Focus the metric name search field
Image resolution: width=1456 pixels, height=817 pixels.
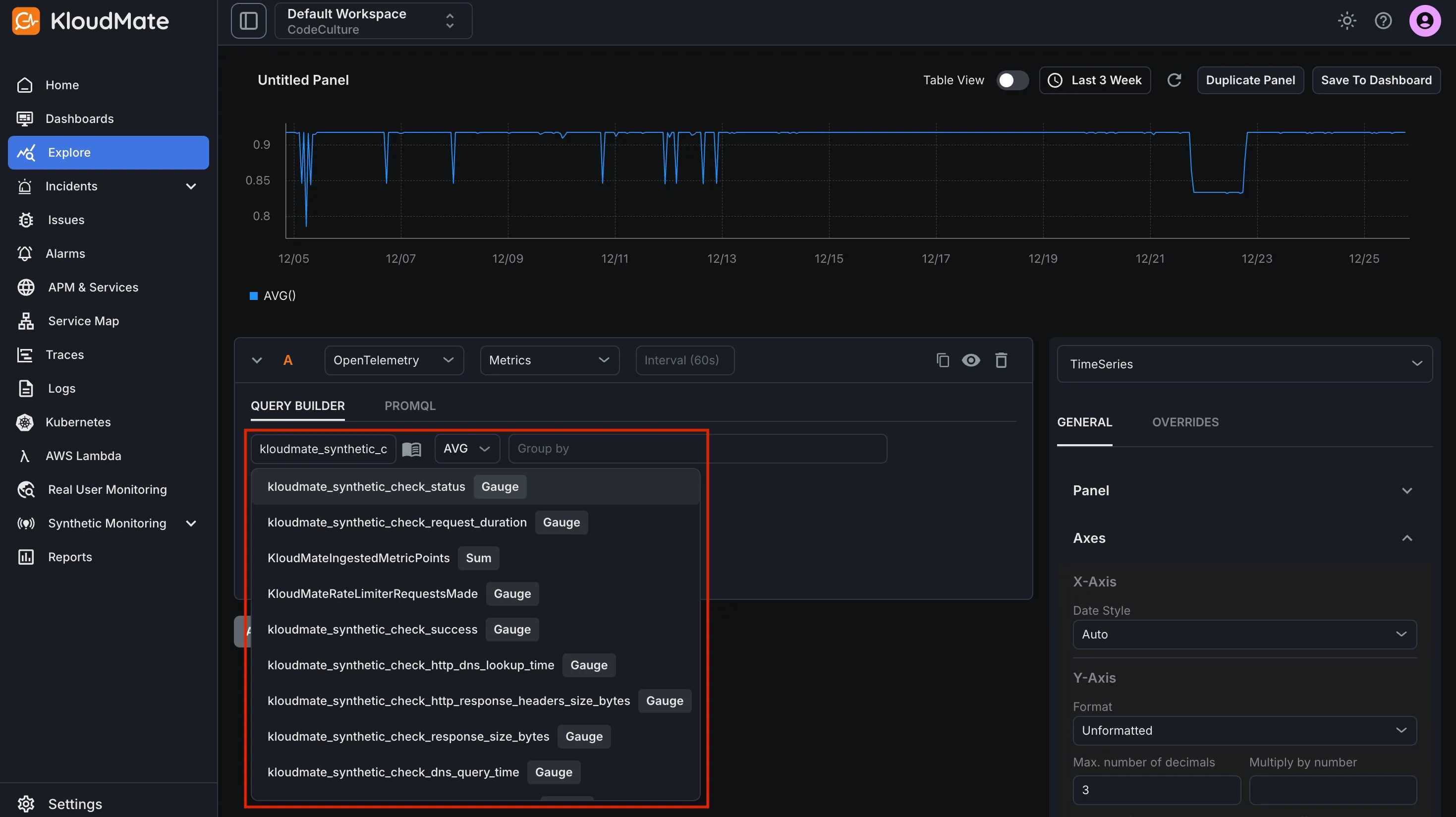pos(323,449)
